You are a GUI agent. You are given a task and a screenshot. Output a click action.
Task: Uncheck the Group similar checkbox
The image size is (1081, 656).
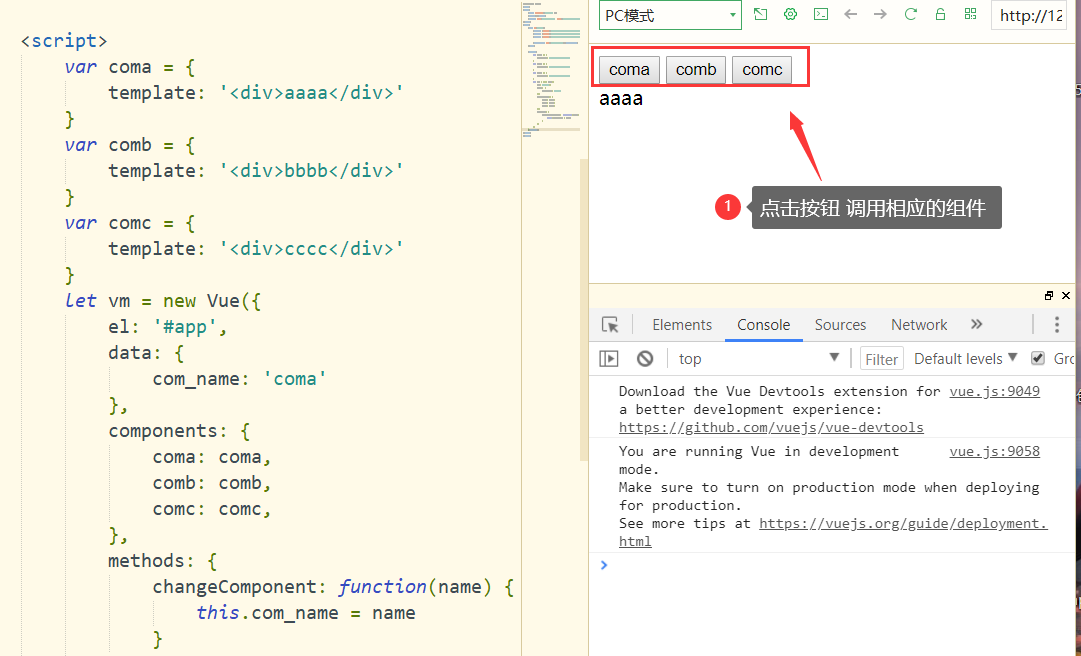click(x=1038, y=358)
